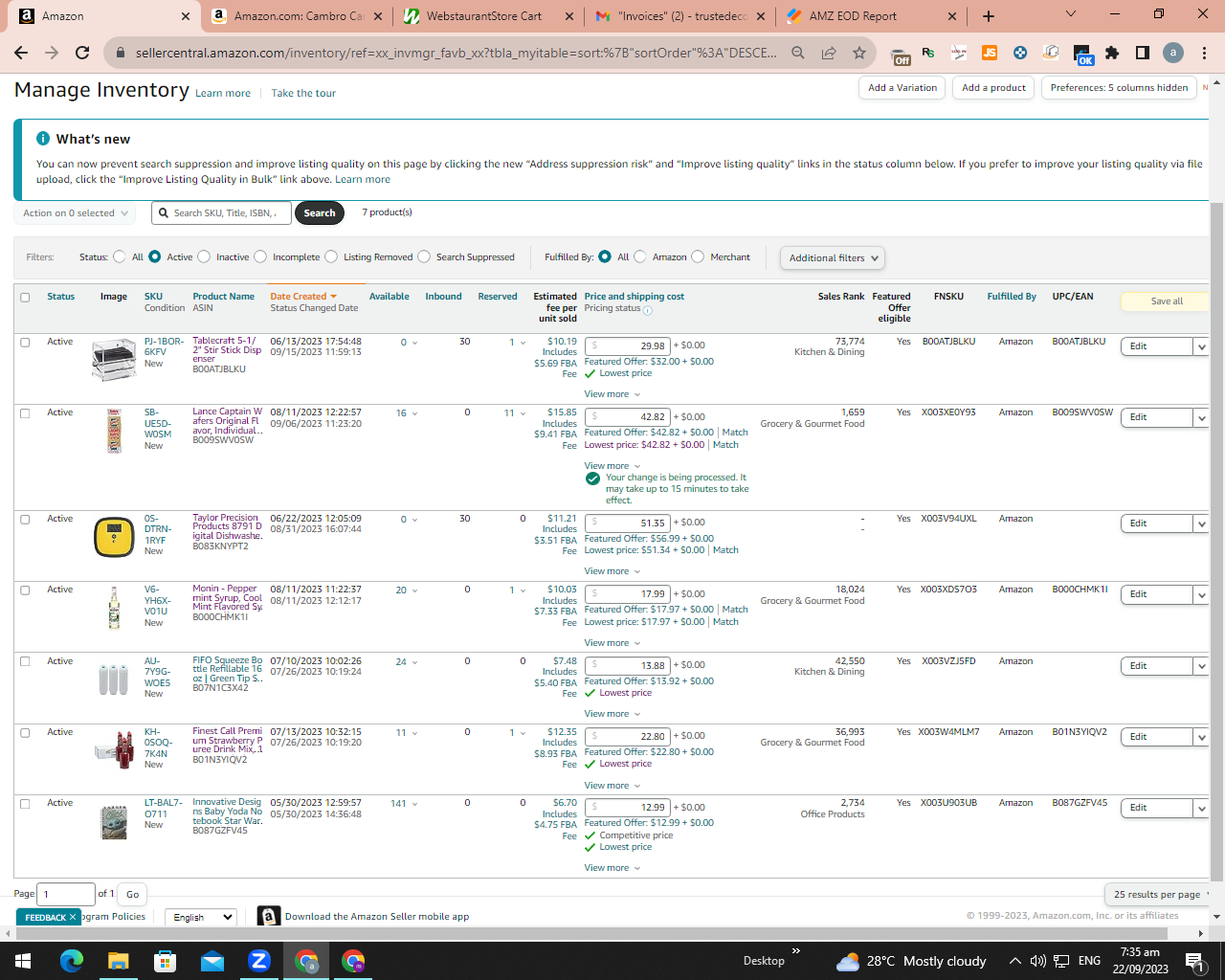Select the Search Suppressed status filter

pyautogui.click(x=424, y=256)
